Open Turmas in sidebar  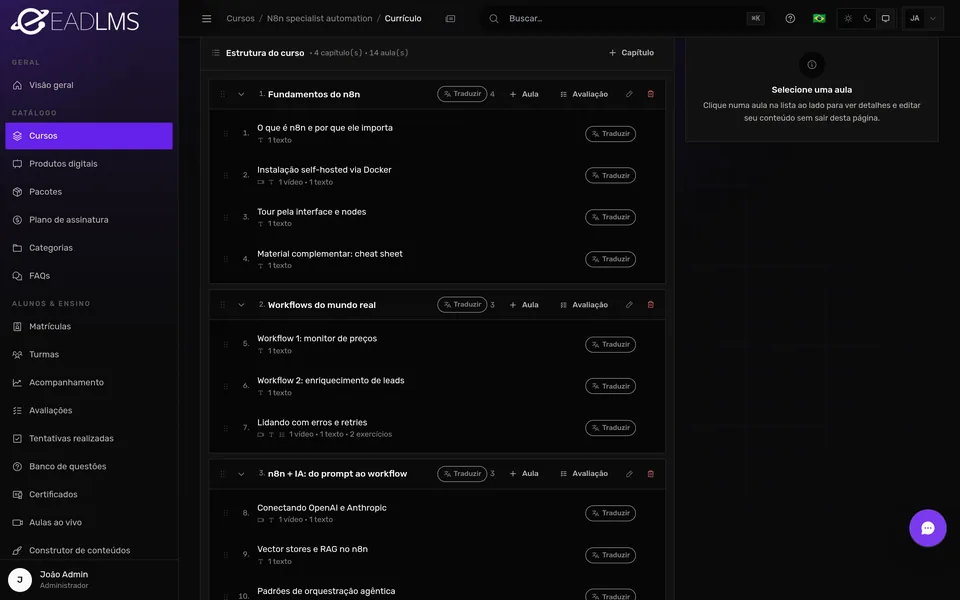89,354
